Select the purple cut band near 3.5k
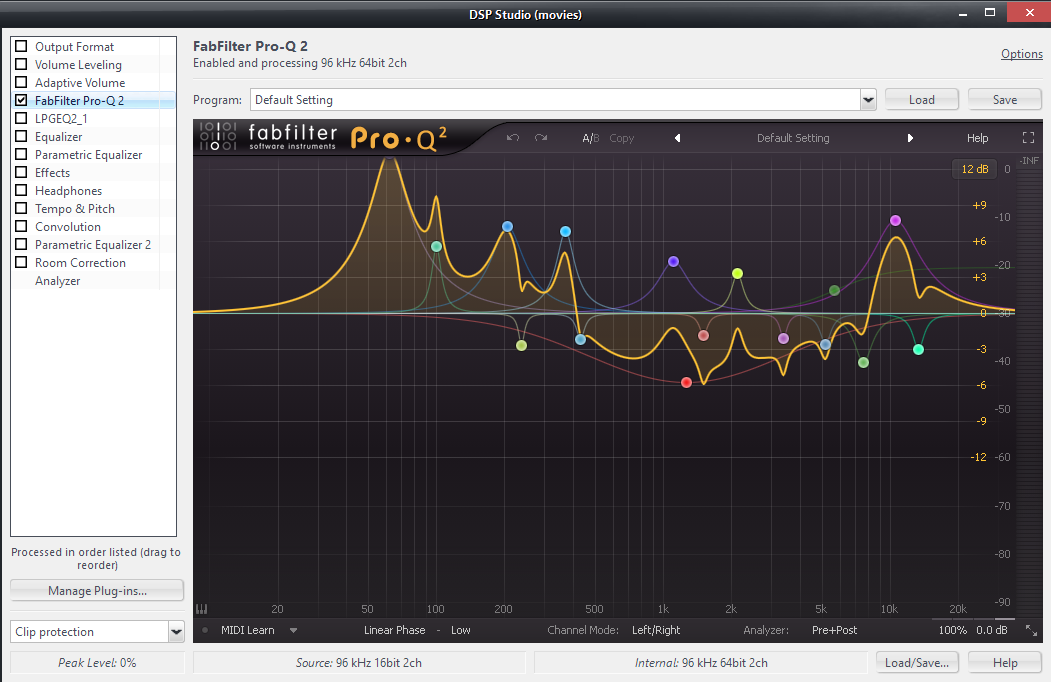Image resolution: width=1051 pixels, height=682 pixels. [x=784, y=339]
